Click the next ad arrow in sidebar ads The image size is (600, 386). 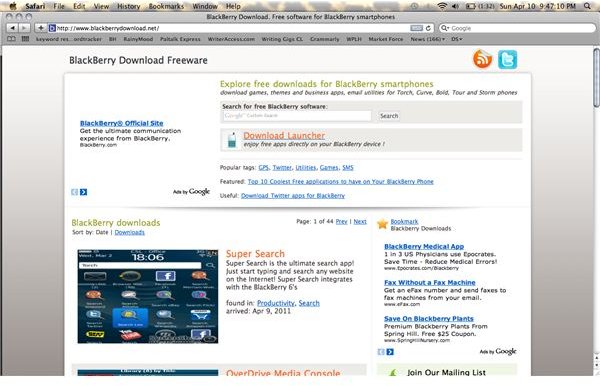[390, 352]
